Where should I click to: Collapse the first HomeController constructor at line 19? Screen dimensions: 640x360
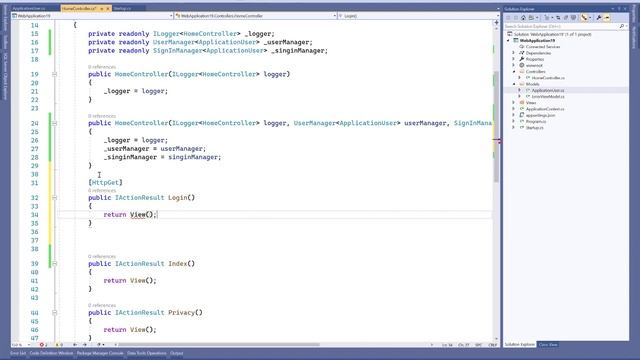click(x=54, y=74)
